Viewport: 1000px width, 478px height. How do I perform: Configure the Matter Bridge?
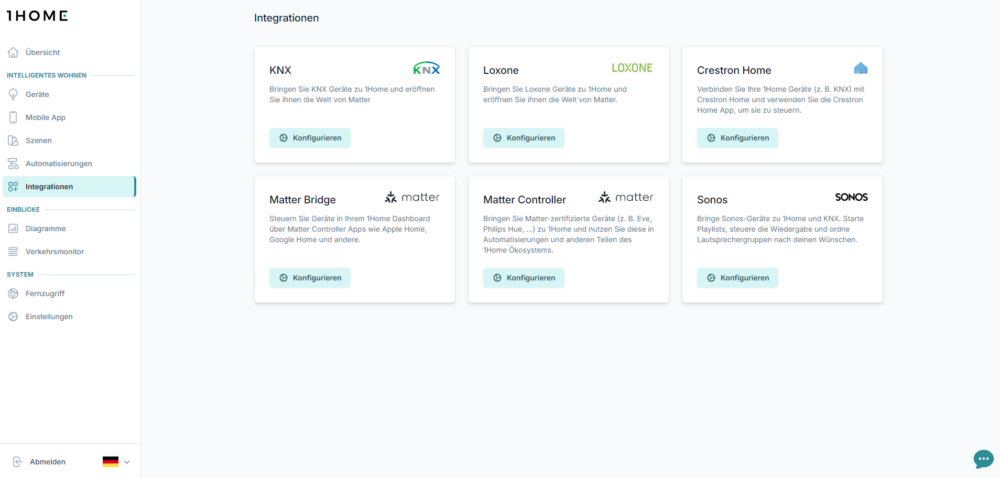point(310,278)
